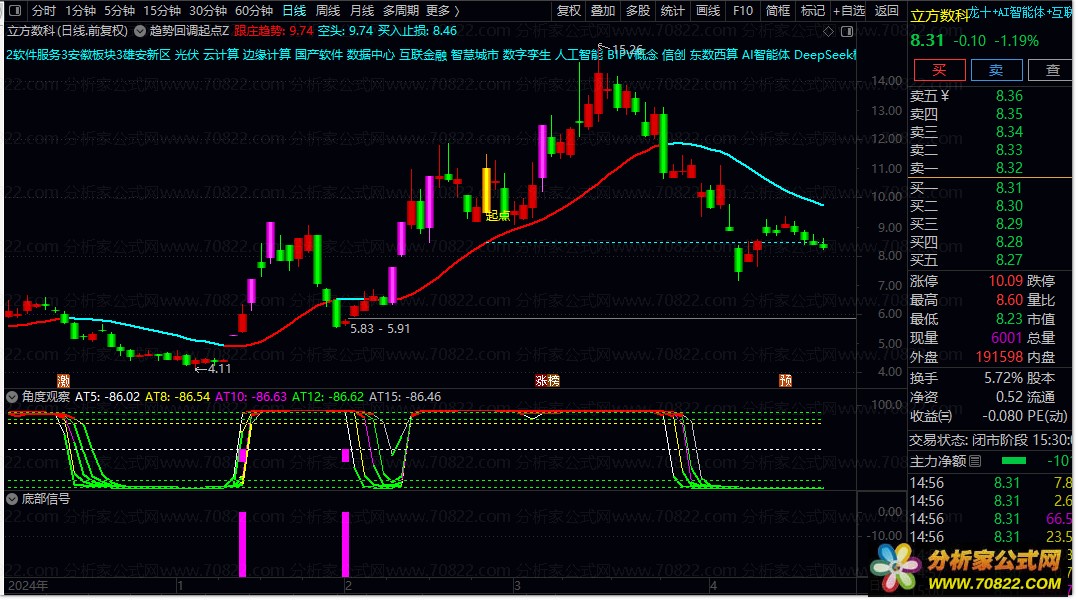Click the blue 卖 sell button

tap(996, 69)
